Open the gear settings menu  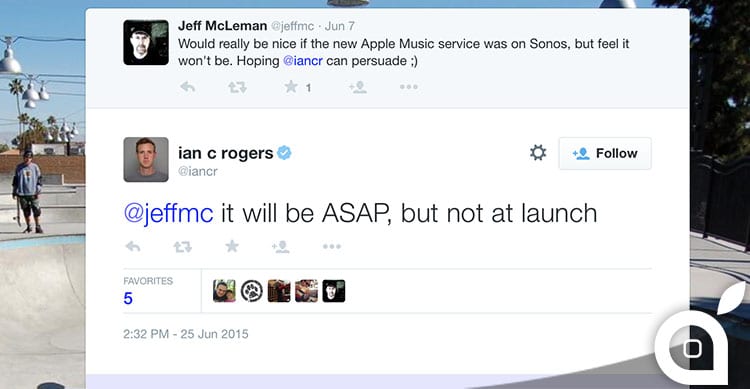pyautogui.click(x=538, y=153)
